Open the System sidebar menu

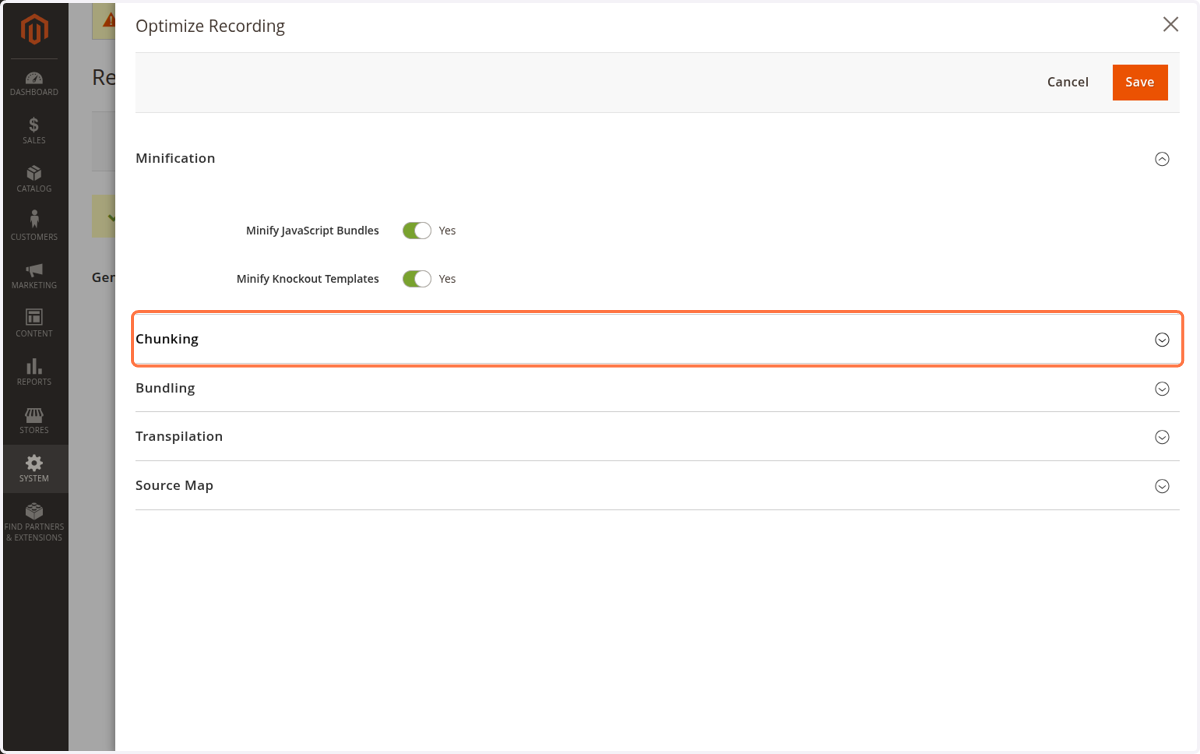[x=34, y=468]
